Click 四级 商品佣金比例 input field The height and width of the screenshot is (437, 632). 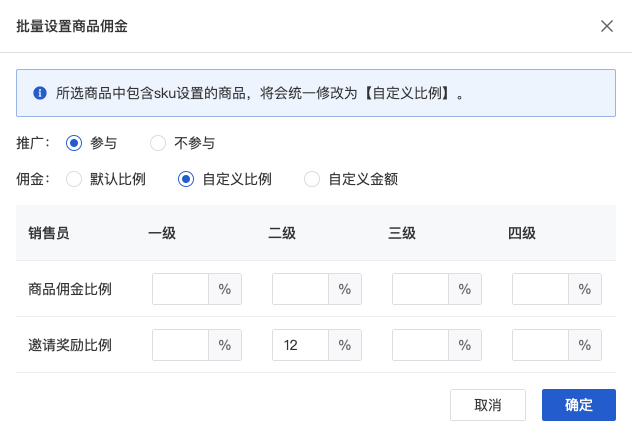[x=540, y=290]
